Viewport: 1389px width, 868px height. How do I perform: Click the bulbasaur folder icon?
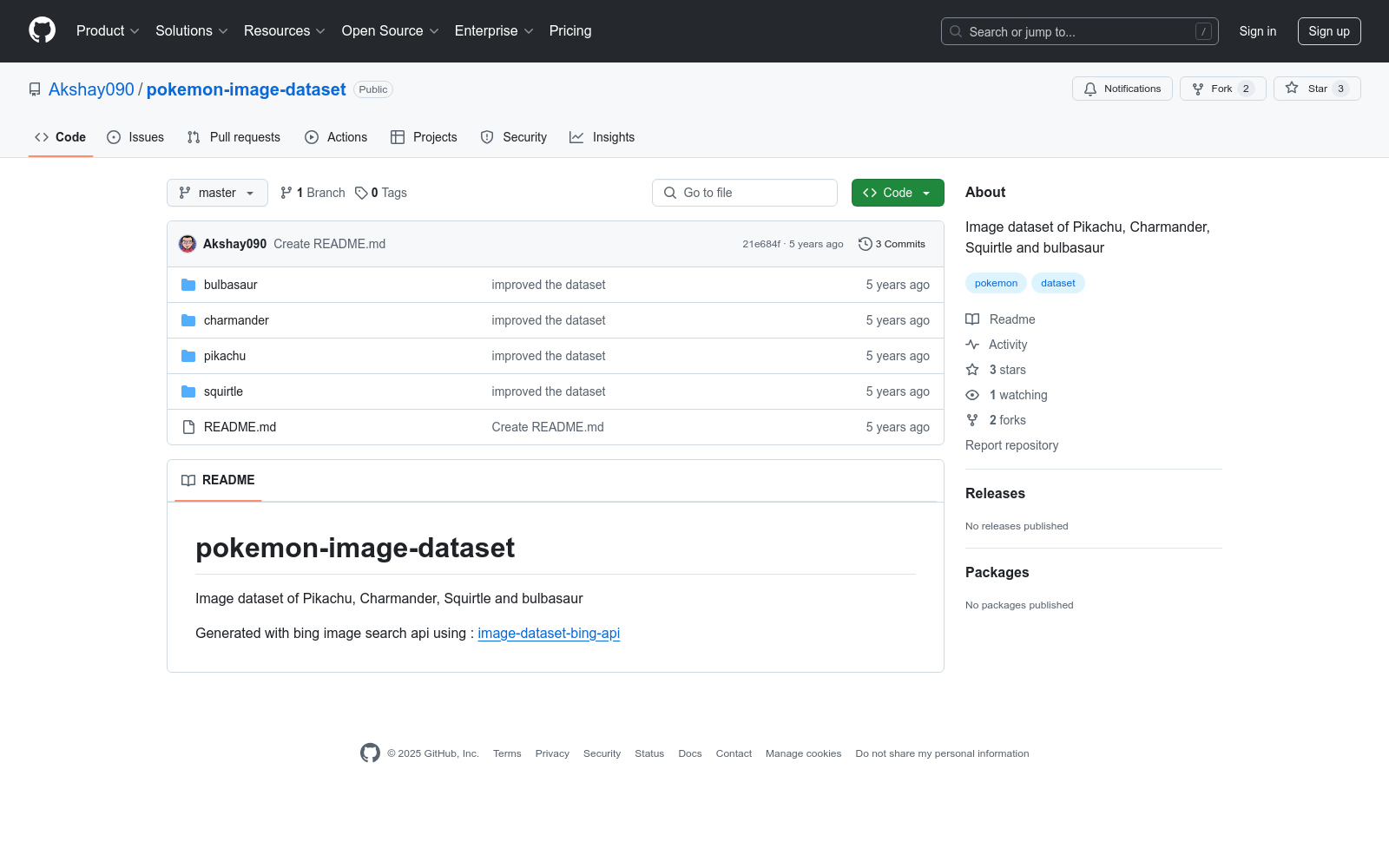coord(188,285)
